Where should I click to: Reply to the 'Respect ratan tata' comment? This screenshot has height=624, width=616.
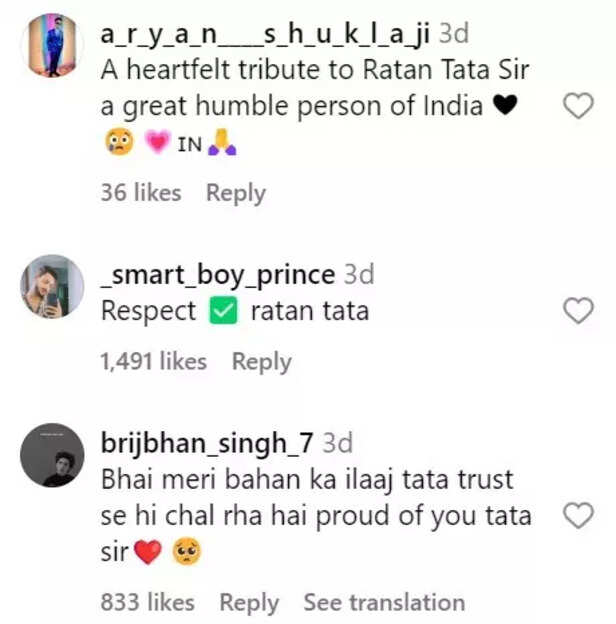[x=261, y=362]
